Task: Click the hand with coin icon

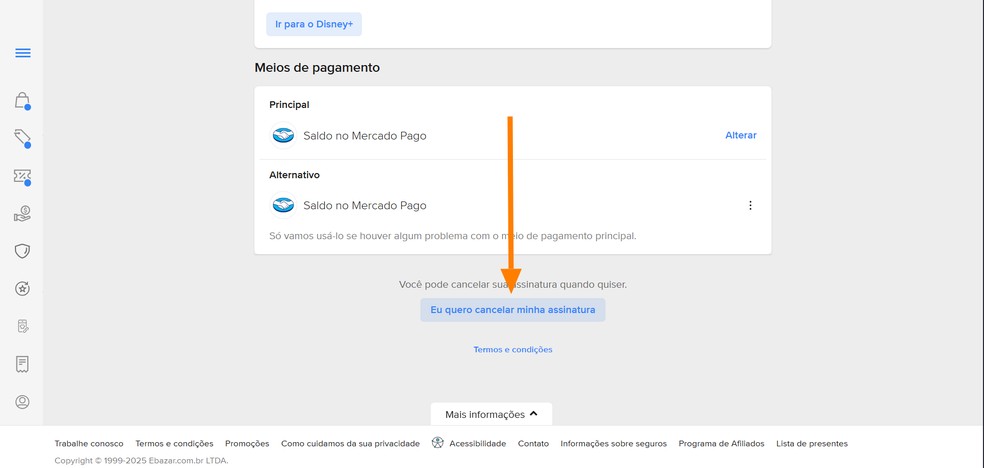Action: (22, 214)
